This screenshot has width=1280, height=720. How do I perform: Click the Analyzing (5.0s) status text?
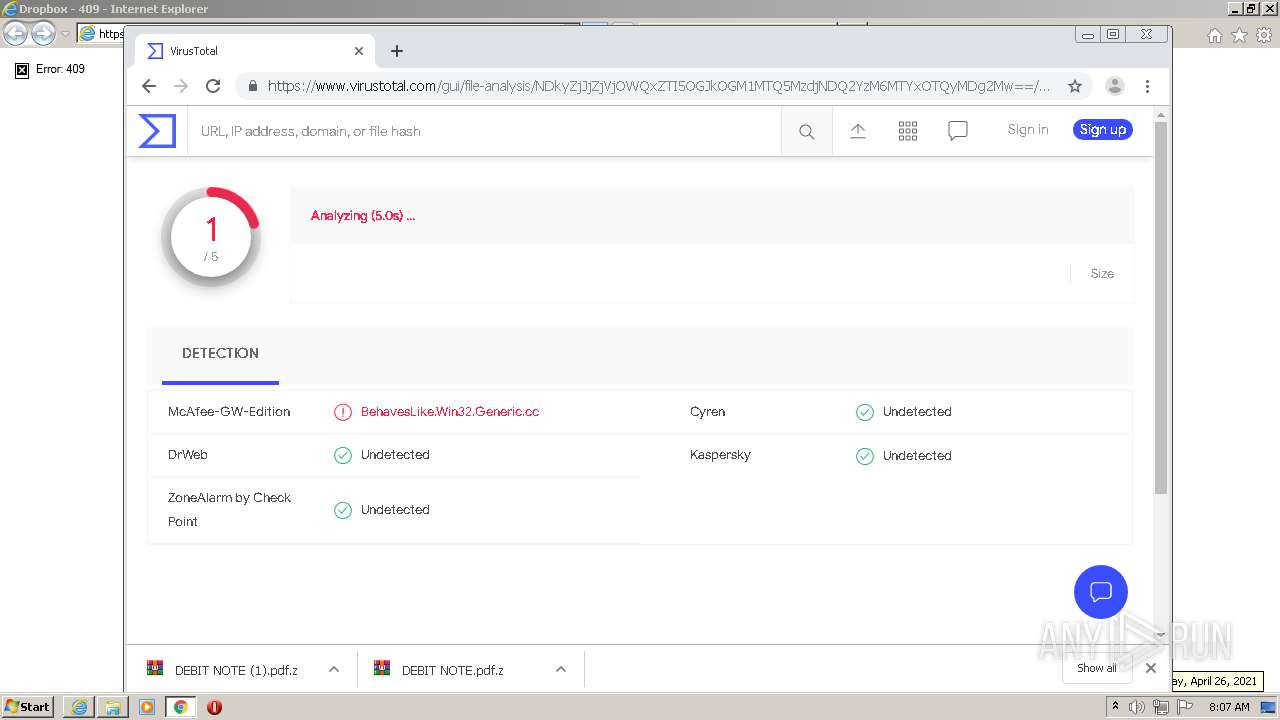[363, 215]
